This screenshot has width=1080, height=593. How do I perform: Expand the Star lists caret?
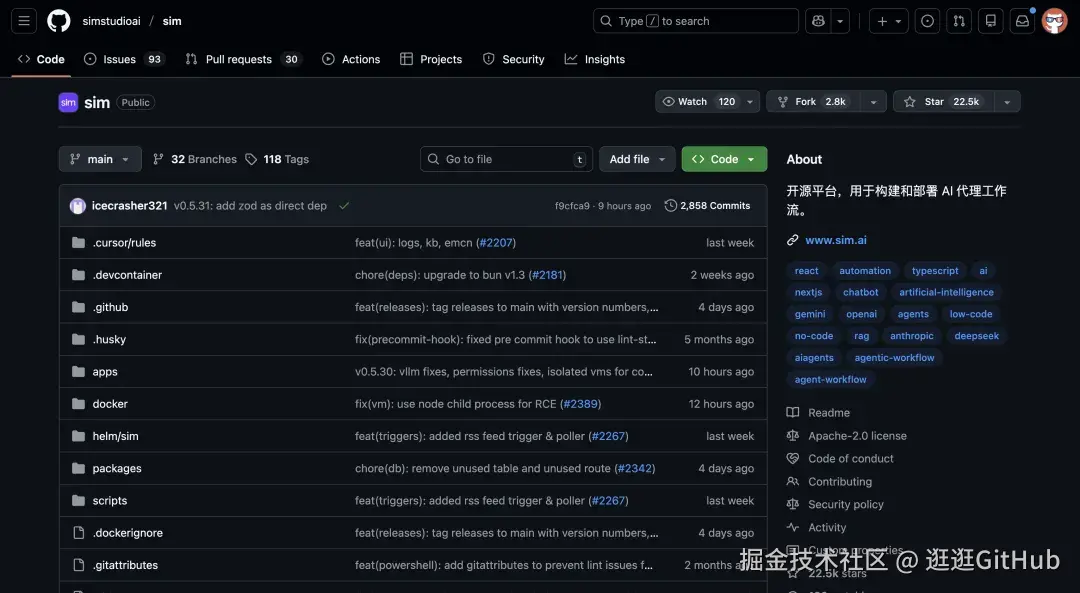1007,102
